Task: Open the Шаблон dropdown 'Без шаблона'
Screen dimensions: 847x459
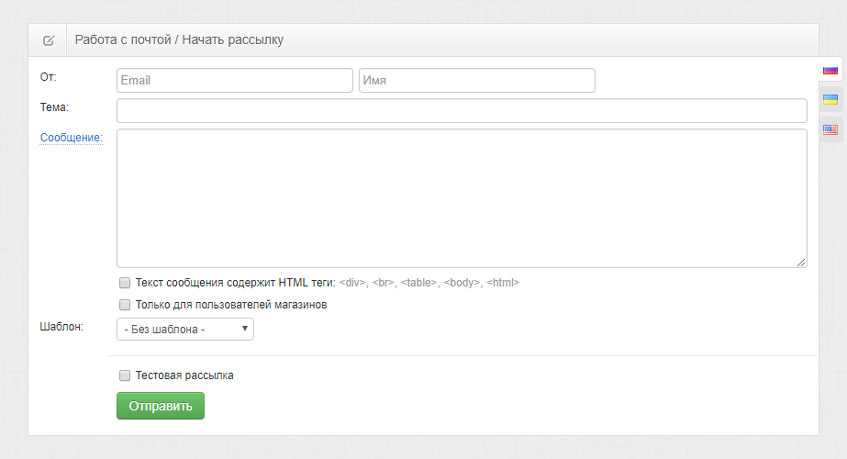Action: (x=185, y=329)
